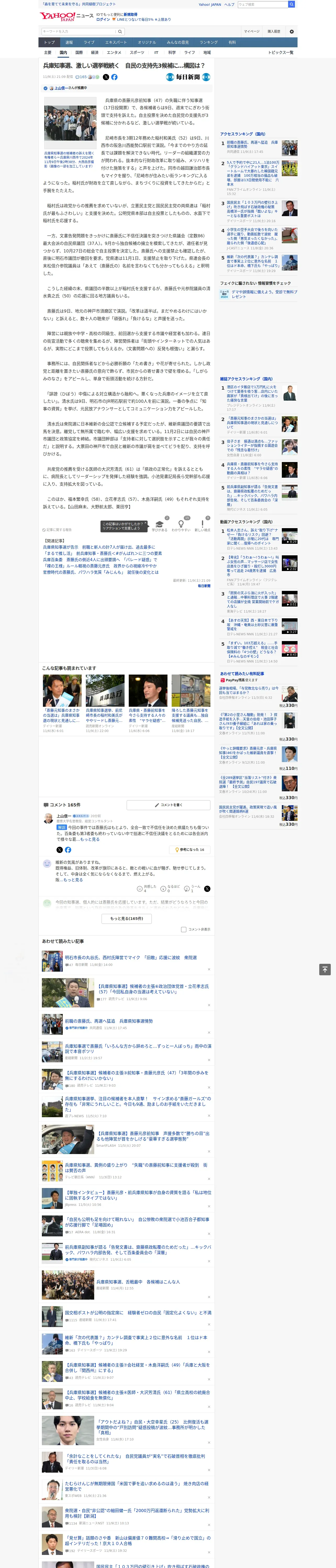Open the ヘルプ link in the header
This screenshot has height=1568, width=336.
(x=229, y=4)
